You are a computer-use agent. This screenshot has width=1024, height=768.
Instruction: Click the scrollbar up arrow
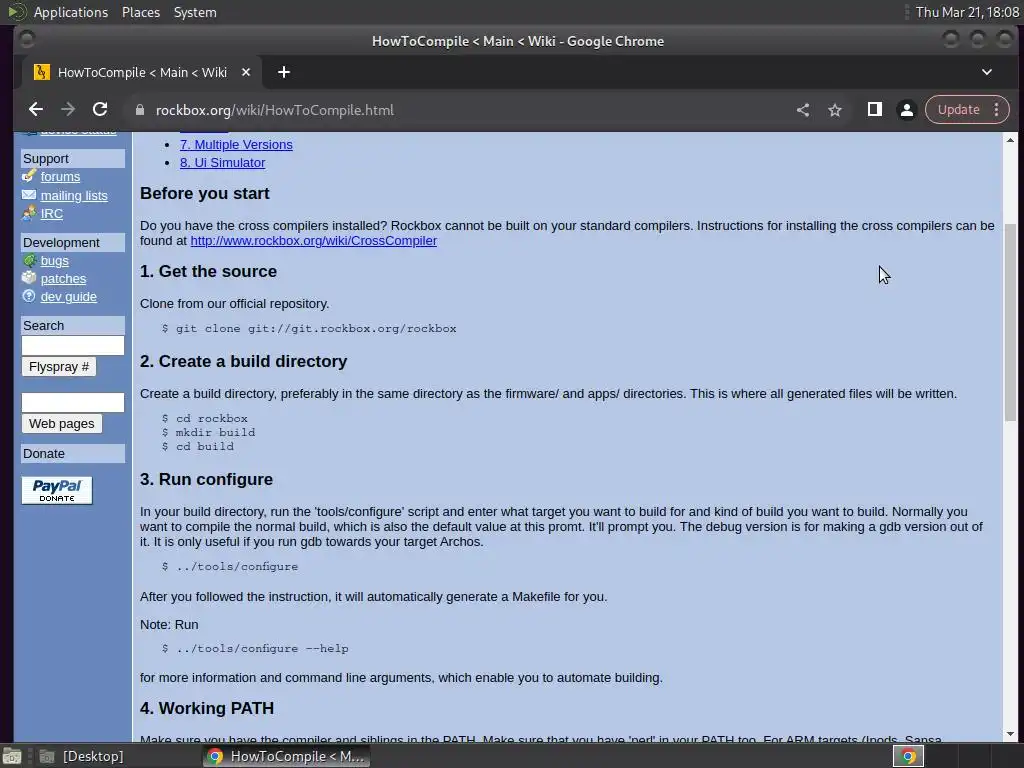click(1010, 140)
